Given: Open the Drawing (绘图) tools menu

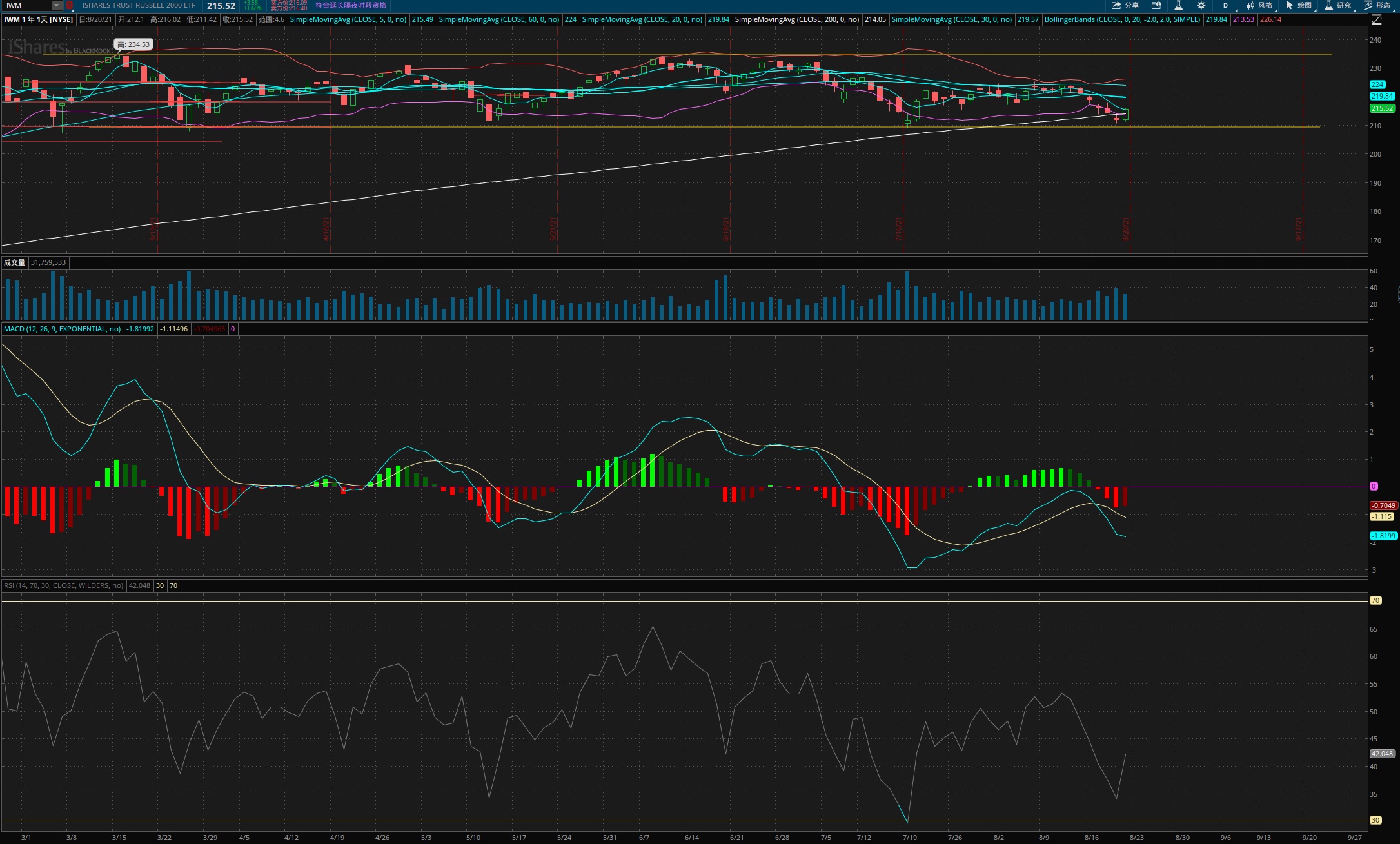Looking at the screenshot, I should pyautogui.click(x=1299, y=5).
